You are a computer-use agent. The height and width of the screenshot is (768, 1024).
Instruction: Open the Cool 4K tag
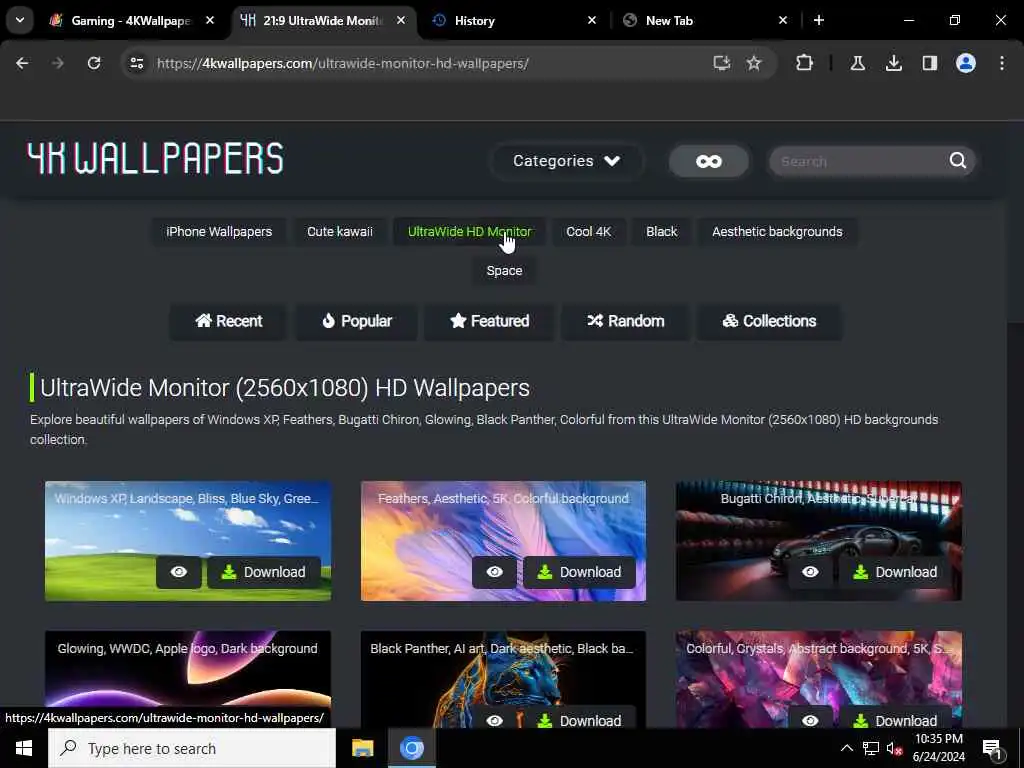[588, 232]
